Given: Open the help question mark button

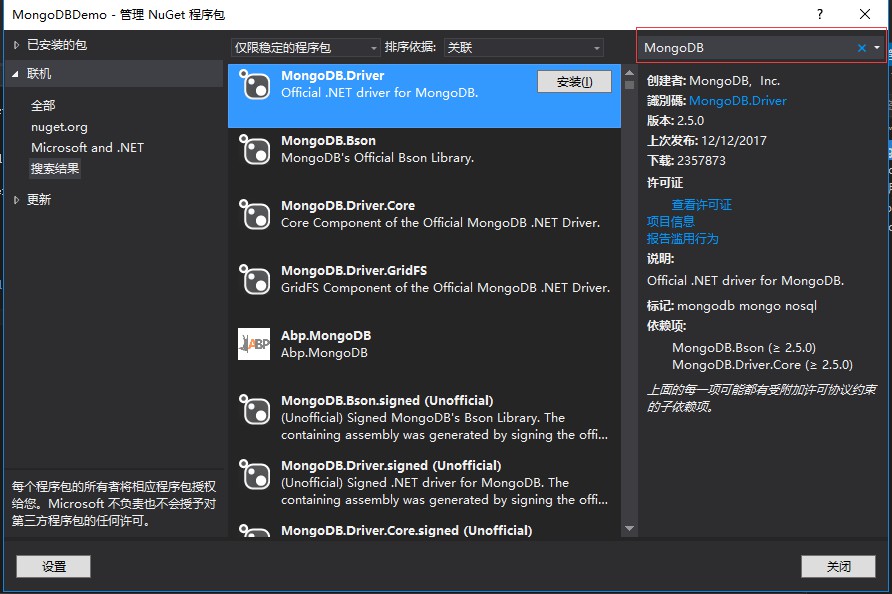Looking at the screenshot, I should tap(820, 14).
